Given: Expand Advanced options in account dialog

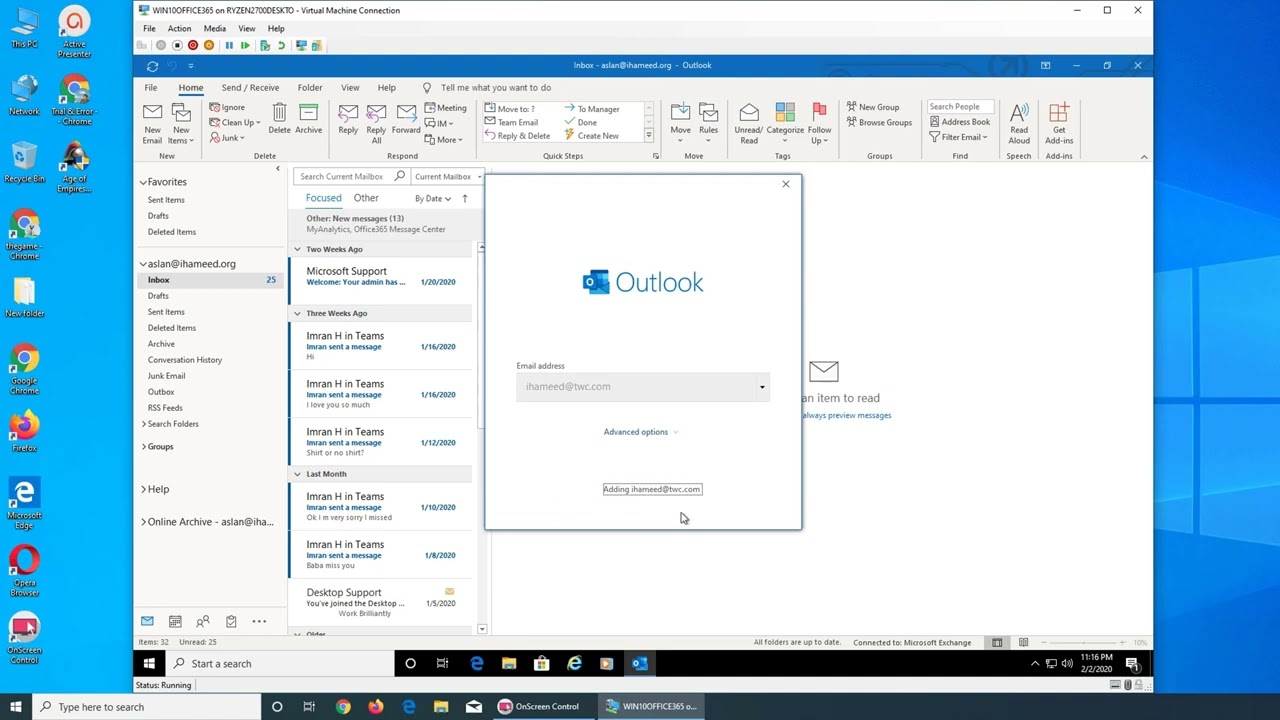Looking at the screenshot, I should [641, 432].
